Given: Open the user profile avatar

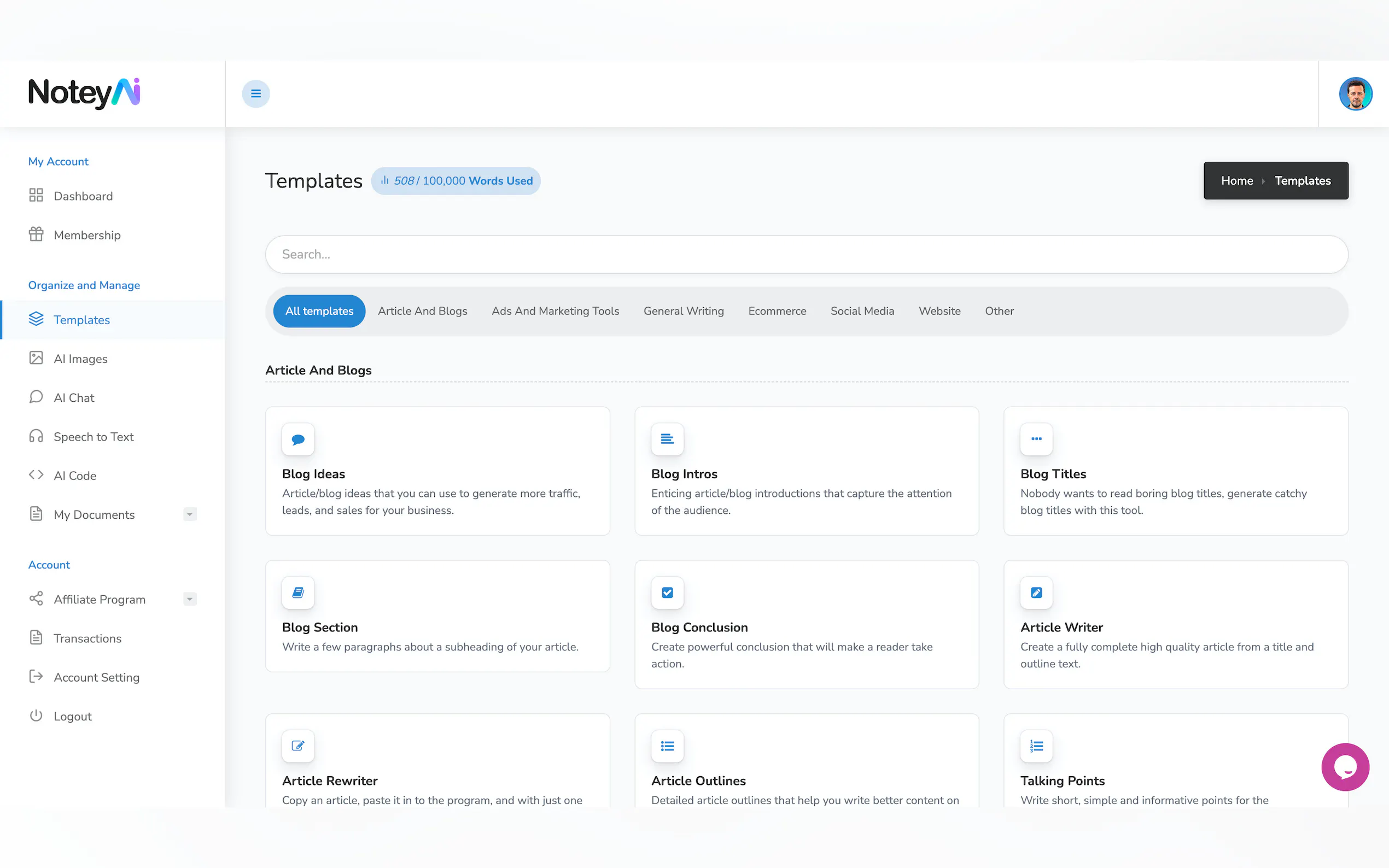Looking at the screenshot, I should click(1355, 93).
